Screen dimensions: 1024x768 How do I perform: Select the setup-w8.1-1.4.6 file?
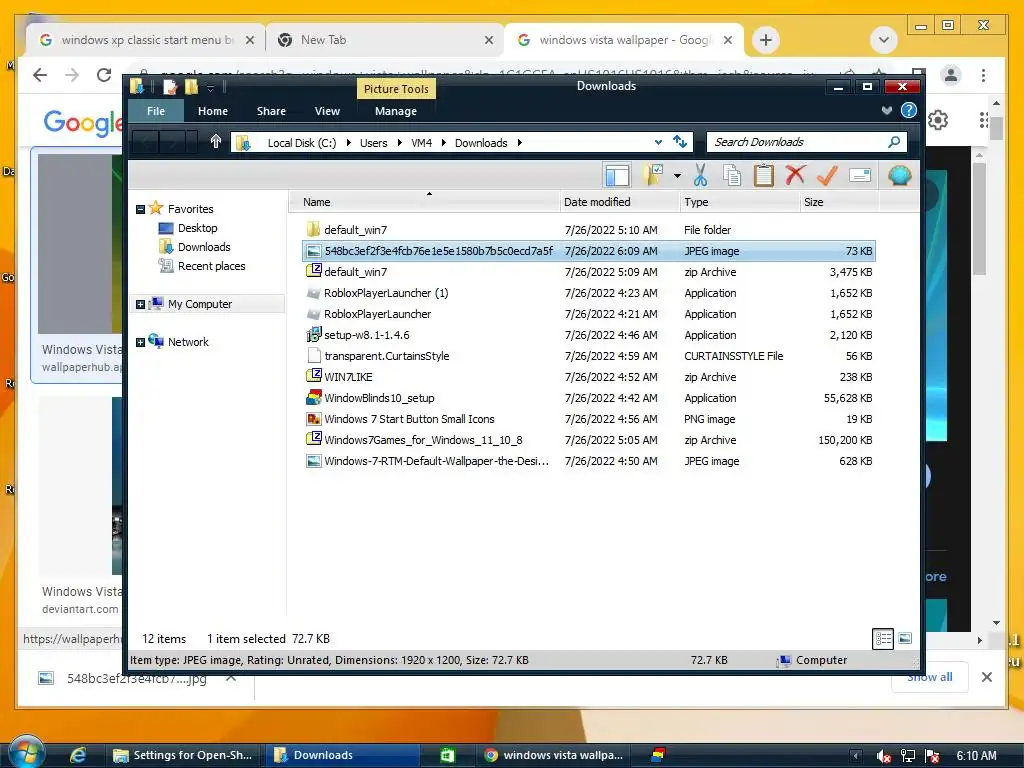(x=588, y=335)
